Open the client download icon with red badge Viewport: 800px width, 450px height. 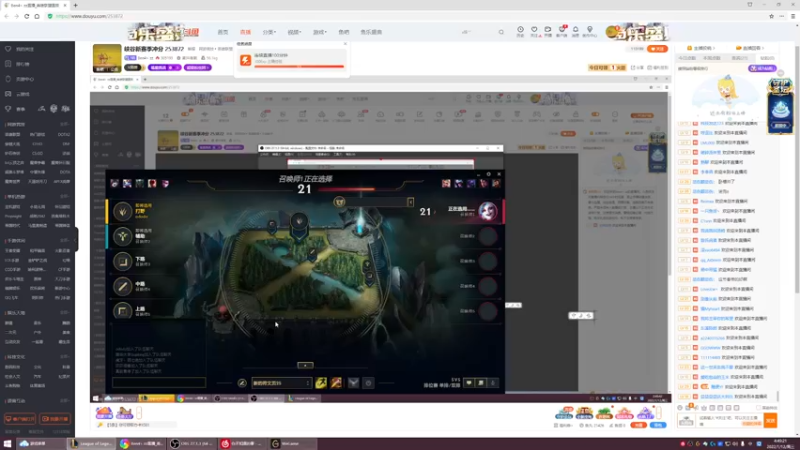pyautogui.click(x=562, y=31)
